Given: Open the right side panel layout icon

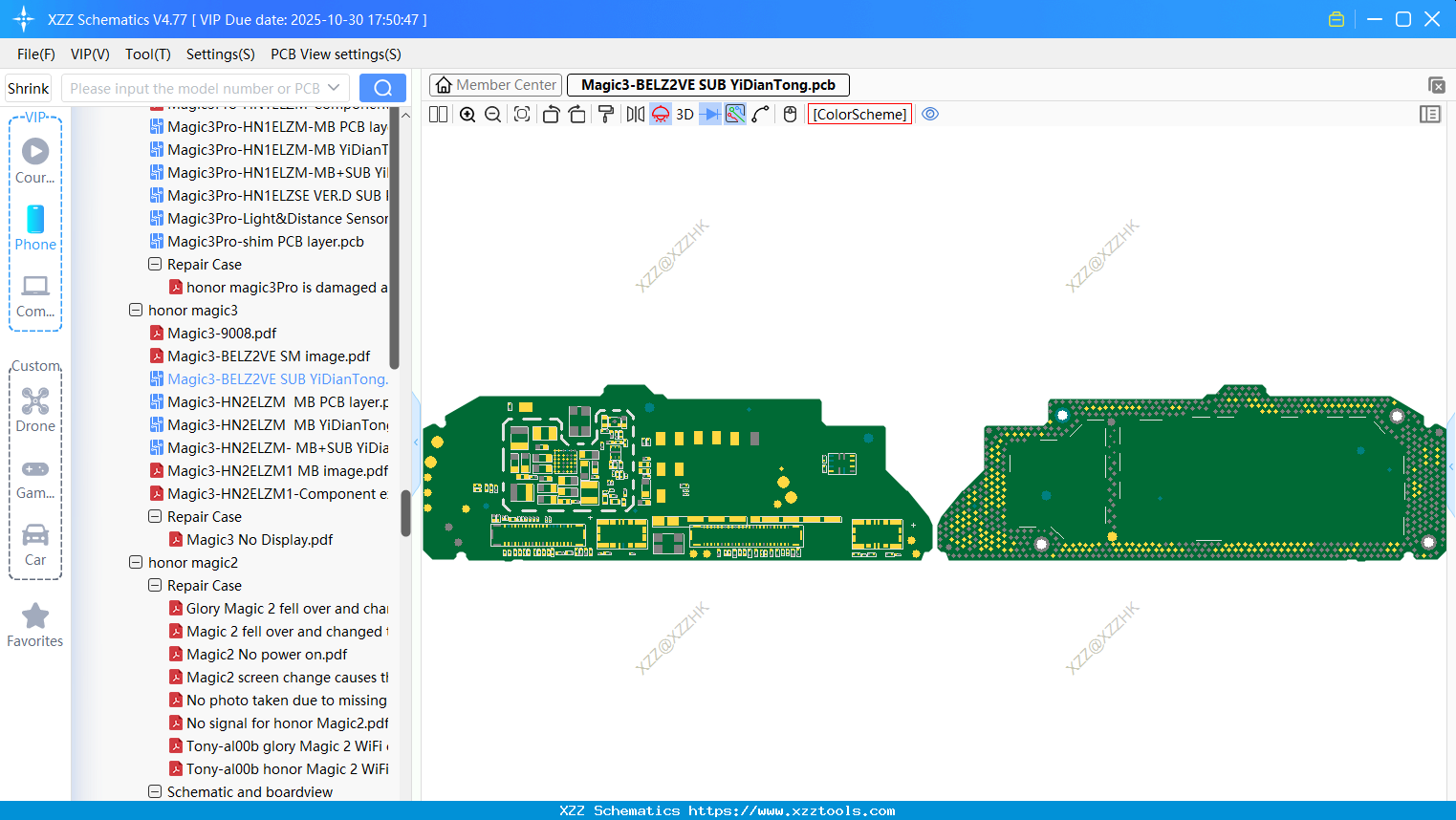Looking at the screenshot, I should click(x=1430, y=114).
